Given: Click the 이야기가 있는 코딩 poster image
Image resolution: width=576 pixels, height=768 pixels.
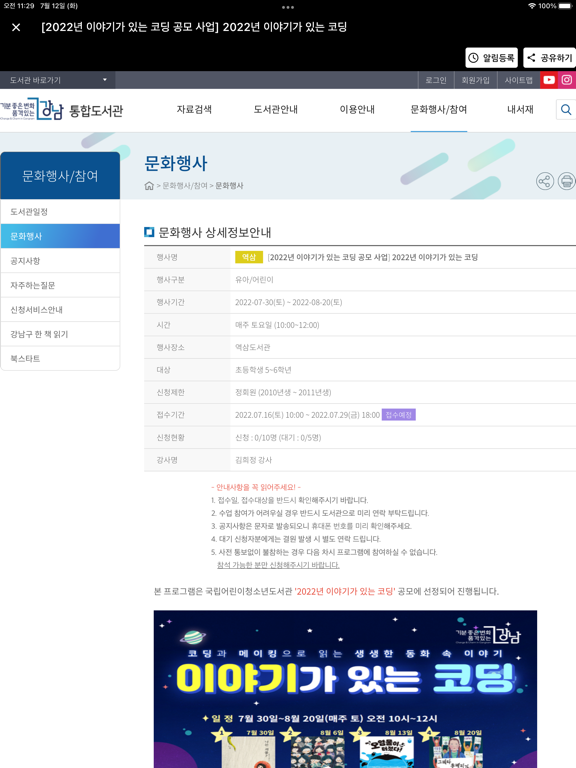Looking at the screenshot, I should pyautogui.click(x=345, y=689).
